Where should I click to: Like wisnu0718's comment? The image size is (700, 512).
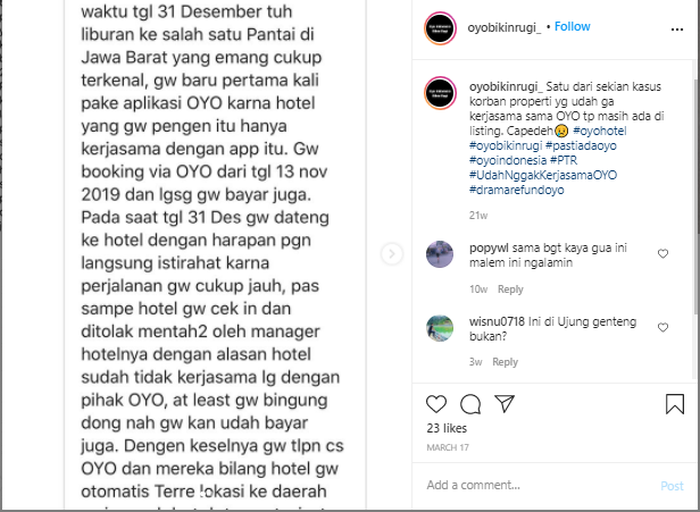pyautogui.click(x=663, y=328)
